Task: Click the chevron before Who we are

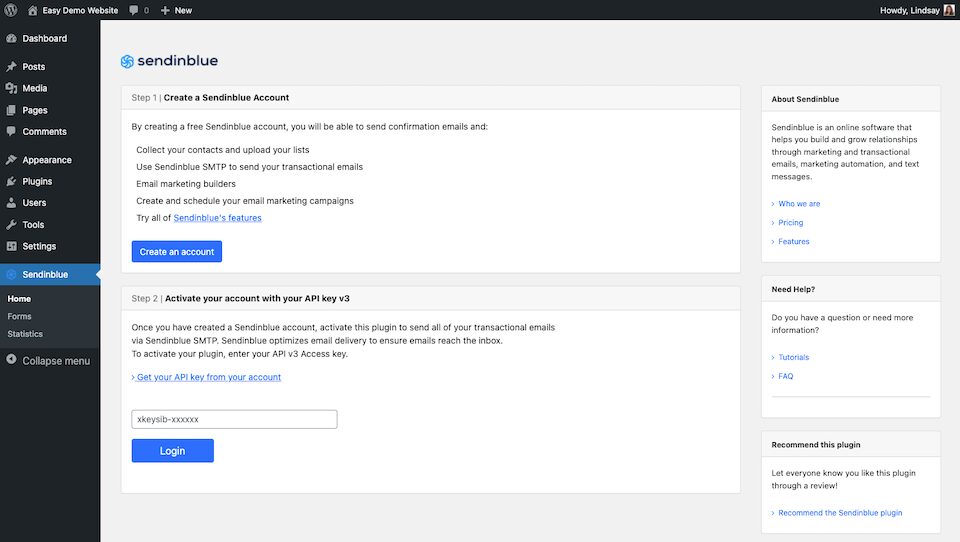Action: coord(773,204)
